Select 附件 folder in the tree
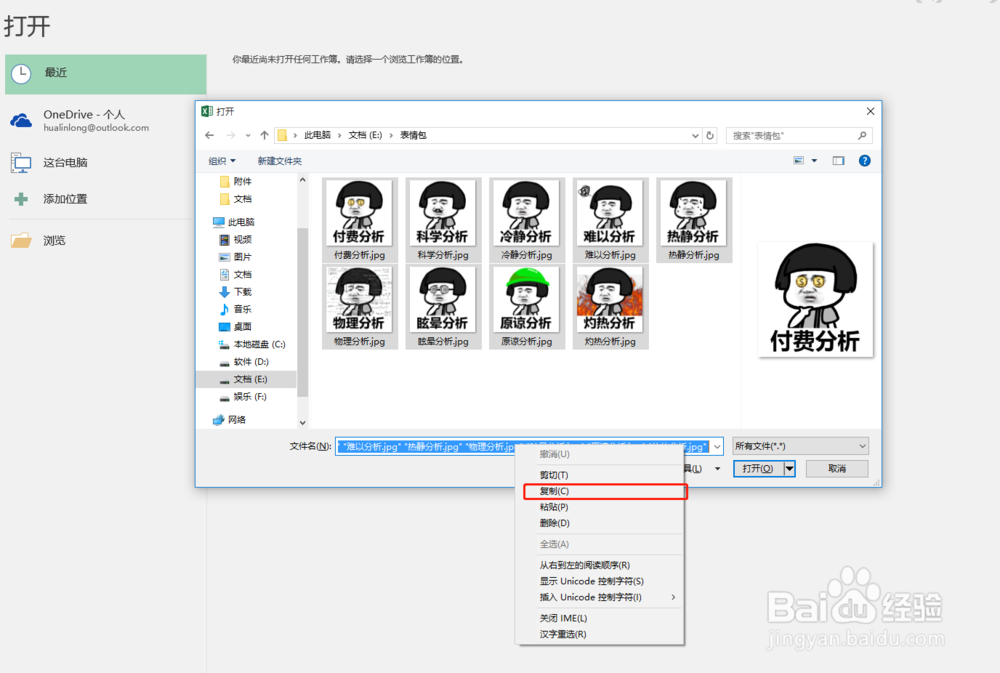This screenshot has height=673, width=1000. tap(235, 181)
